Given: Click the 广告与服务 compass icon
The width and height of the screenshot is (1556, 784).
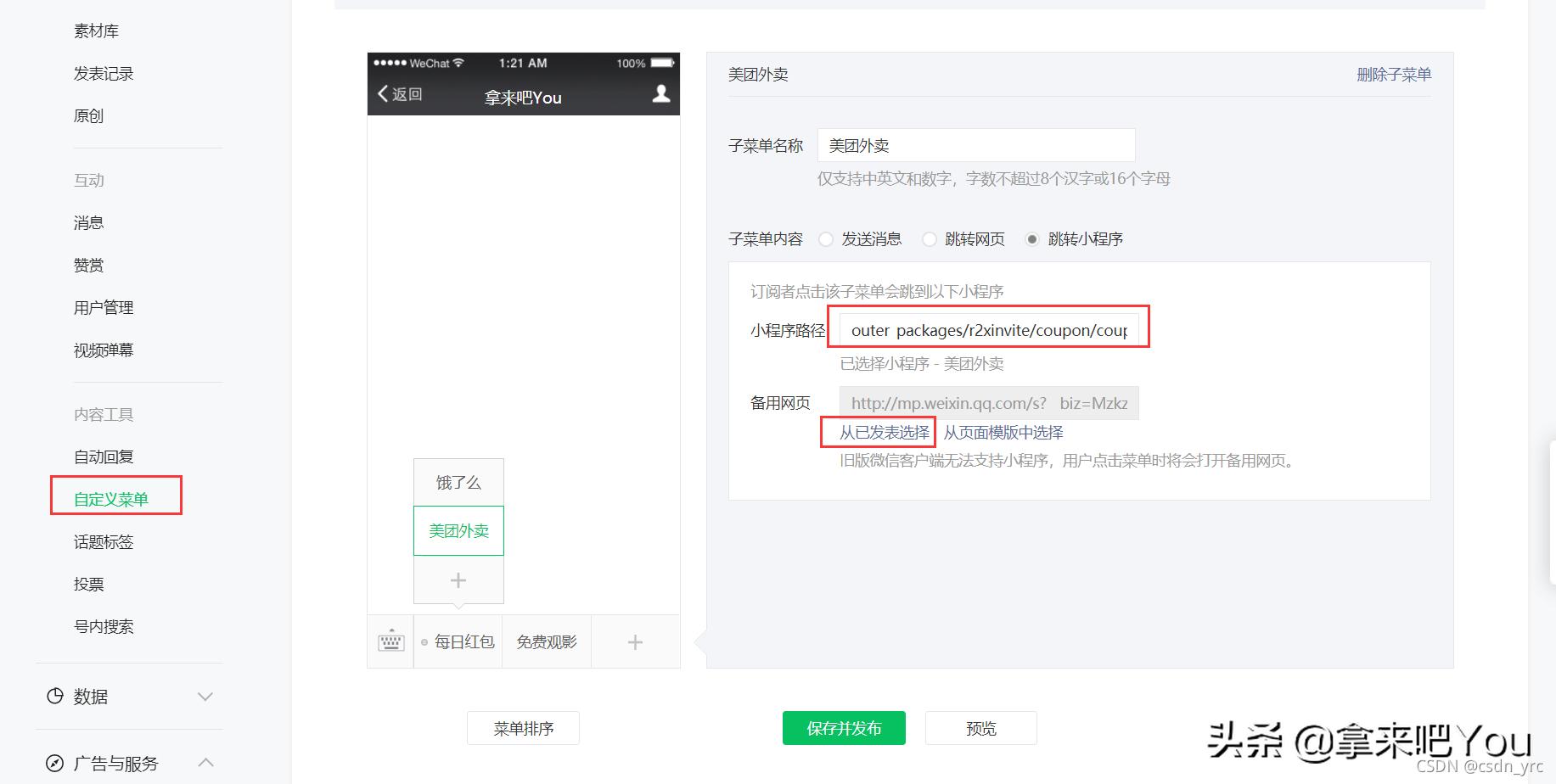Looking at the screenshot, I should pyautogui.click(x=54, y=762).
